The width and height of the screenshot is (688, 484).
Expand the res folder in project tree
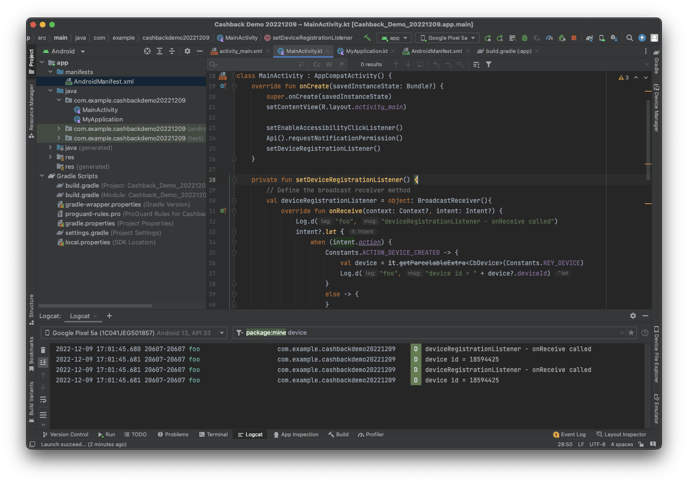pos(51,156)
